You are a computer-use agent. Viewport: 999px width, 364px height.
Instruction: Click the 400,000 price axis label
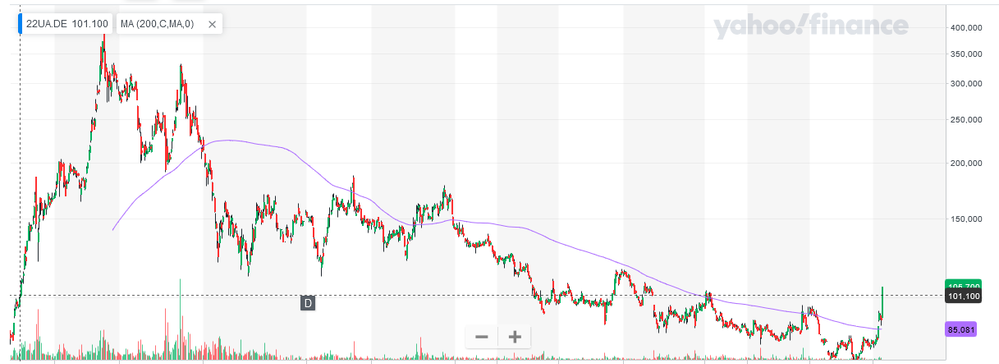[x=966, y=28]
